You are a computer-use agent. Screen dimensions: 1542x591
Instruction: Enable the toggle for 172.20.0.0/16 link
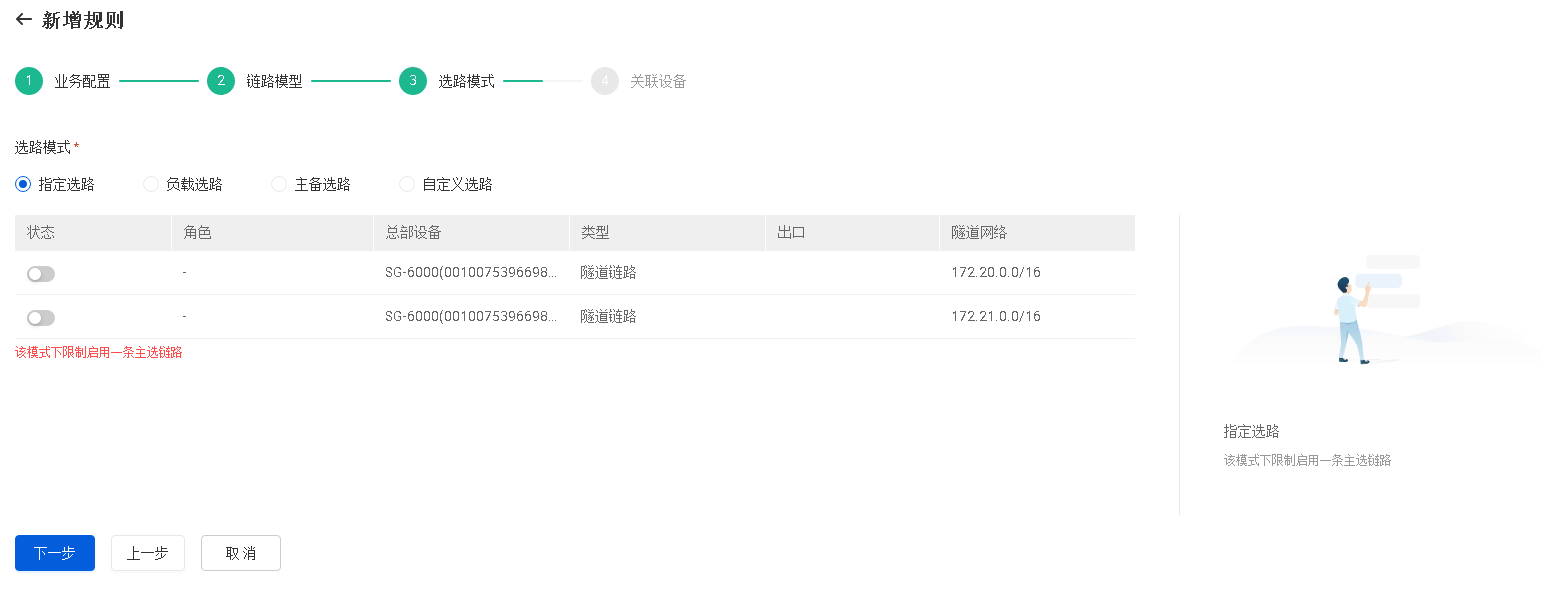point(41,274)
